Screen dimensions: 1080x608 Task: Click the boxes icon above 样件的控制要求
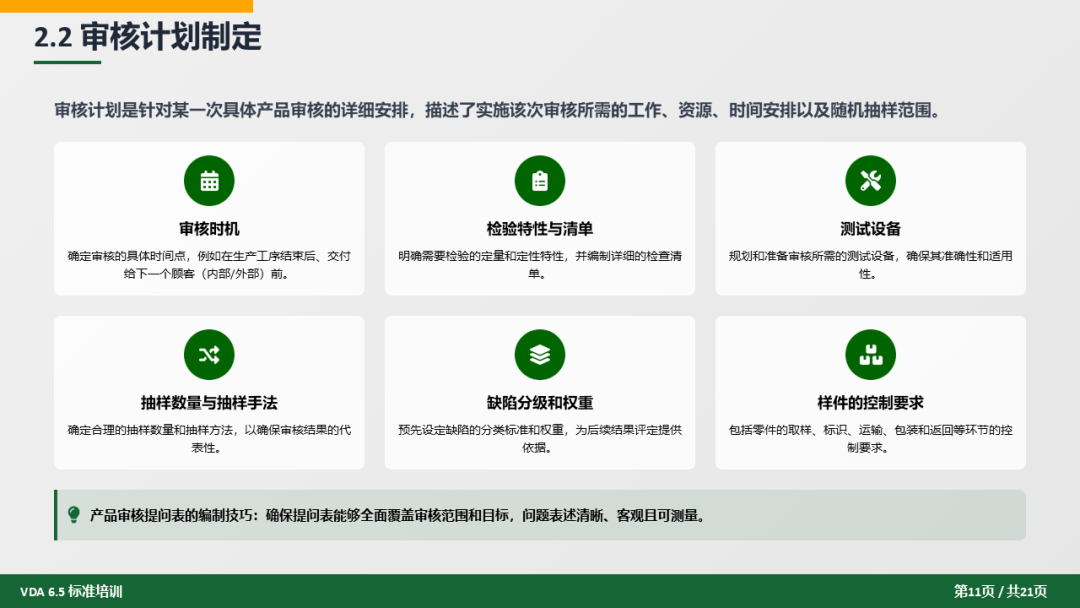click(870, 355)
